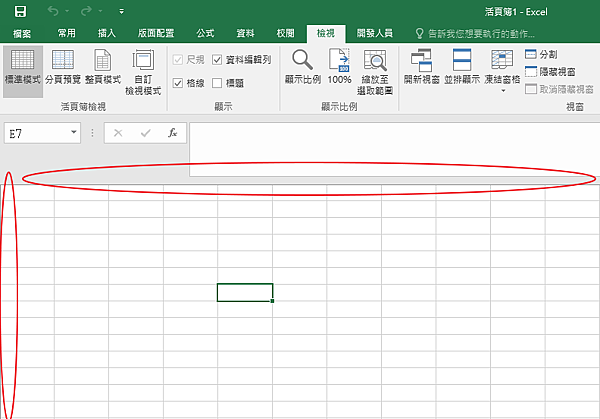Viewport: 600px width, 419px height.
Task: Click 取消隱藏視窗 Unhide Window button
Action: [559, 89]
